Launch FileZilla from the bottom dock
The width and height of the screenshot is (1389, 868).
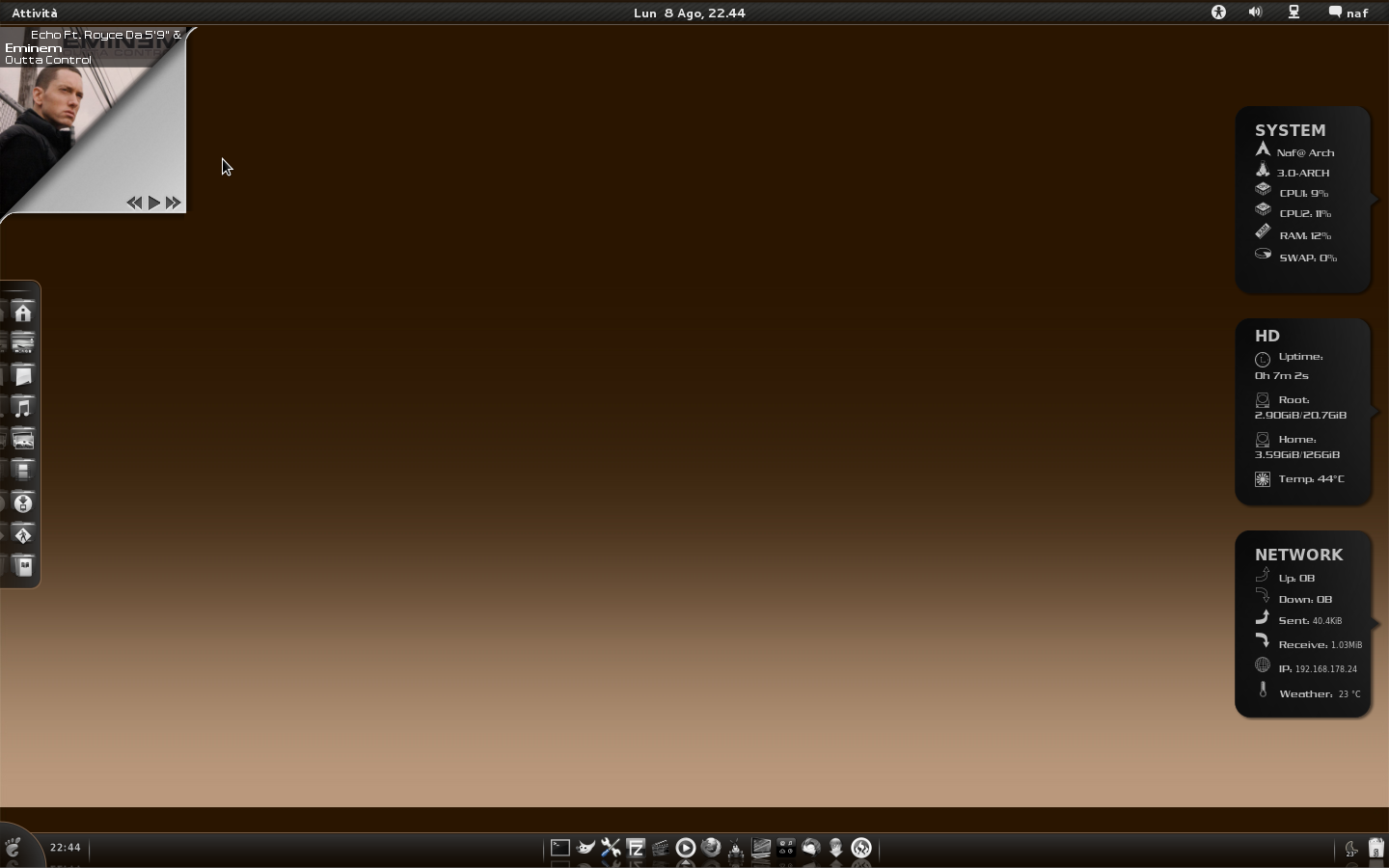[x=636, y=848]
